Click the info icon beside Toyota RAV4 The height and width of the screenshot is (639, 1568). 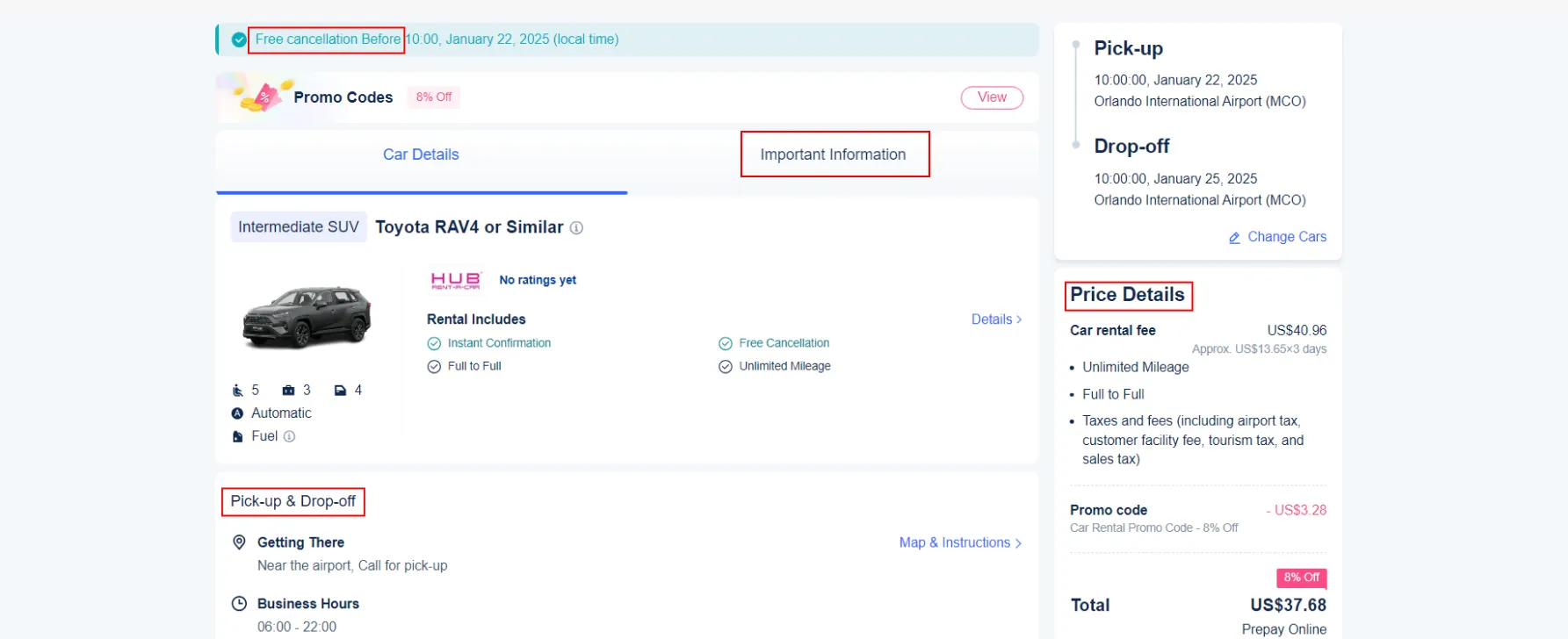point(576,228)
